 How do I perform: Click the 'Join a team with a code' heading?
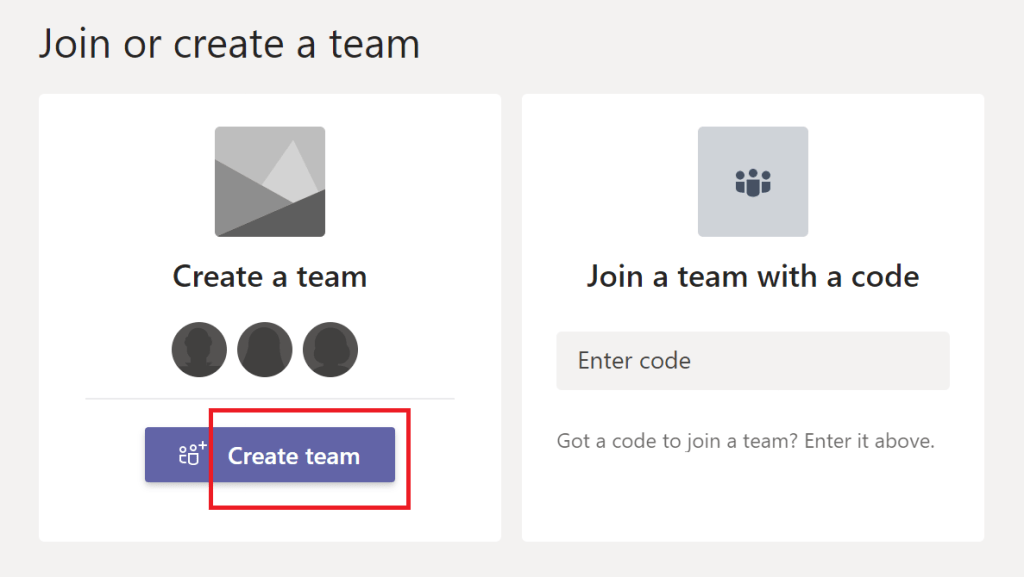point(752,276)
